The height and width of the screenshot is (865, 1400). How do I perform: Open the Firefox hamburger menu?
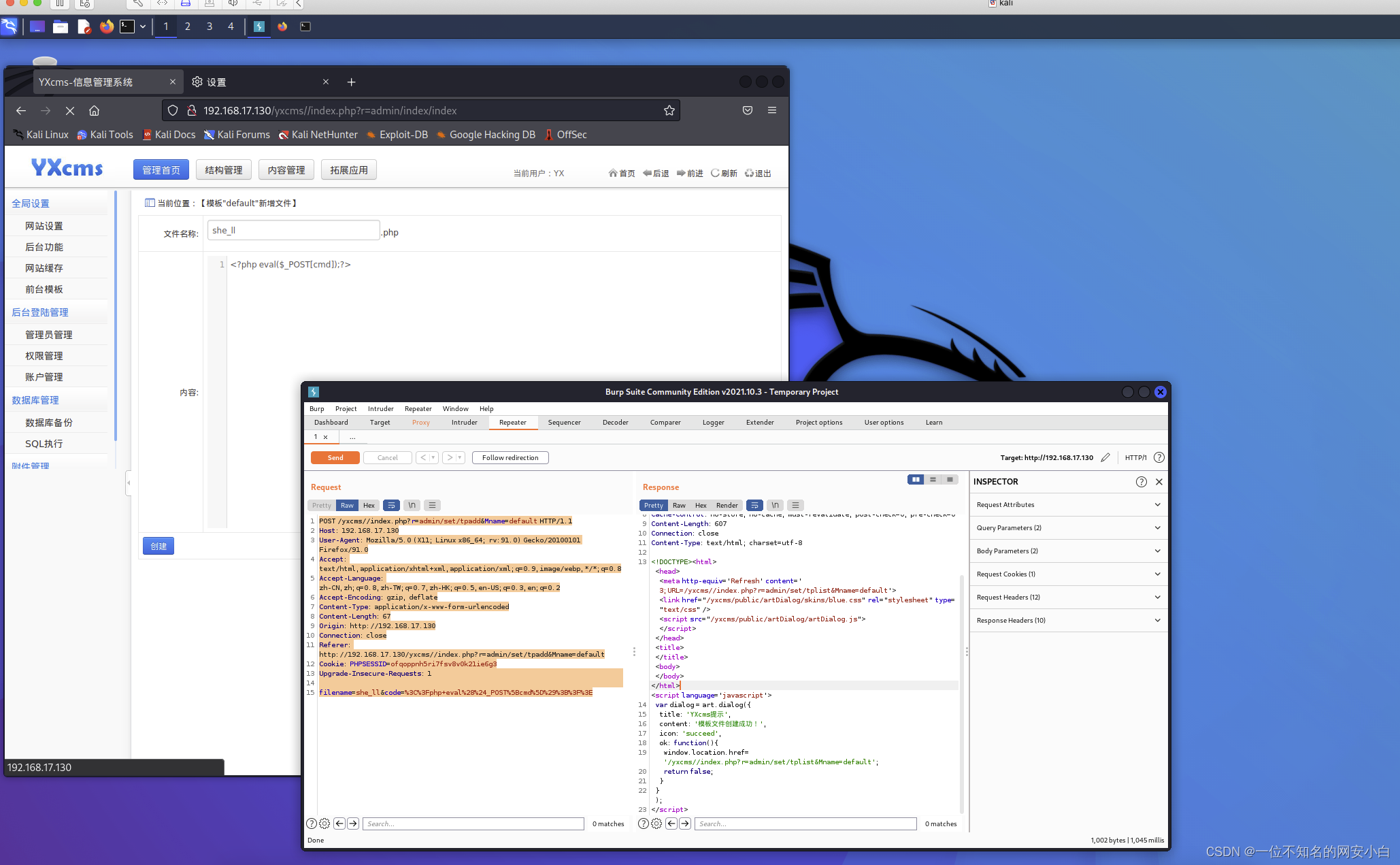[772, 110]
